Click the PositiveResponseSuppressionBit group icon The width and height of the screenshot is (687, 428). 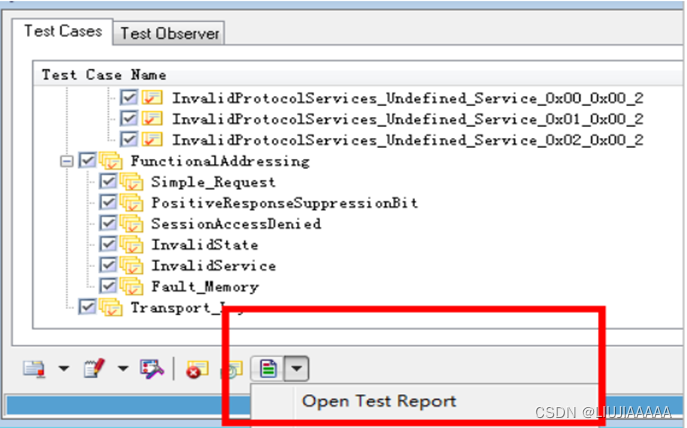point(131,203)
